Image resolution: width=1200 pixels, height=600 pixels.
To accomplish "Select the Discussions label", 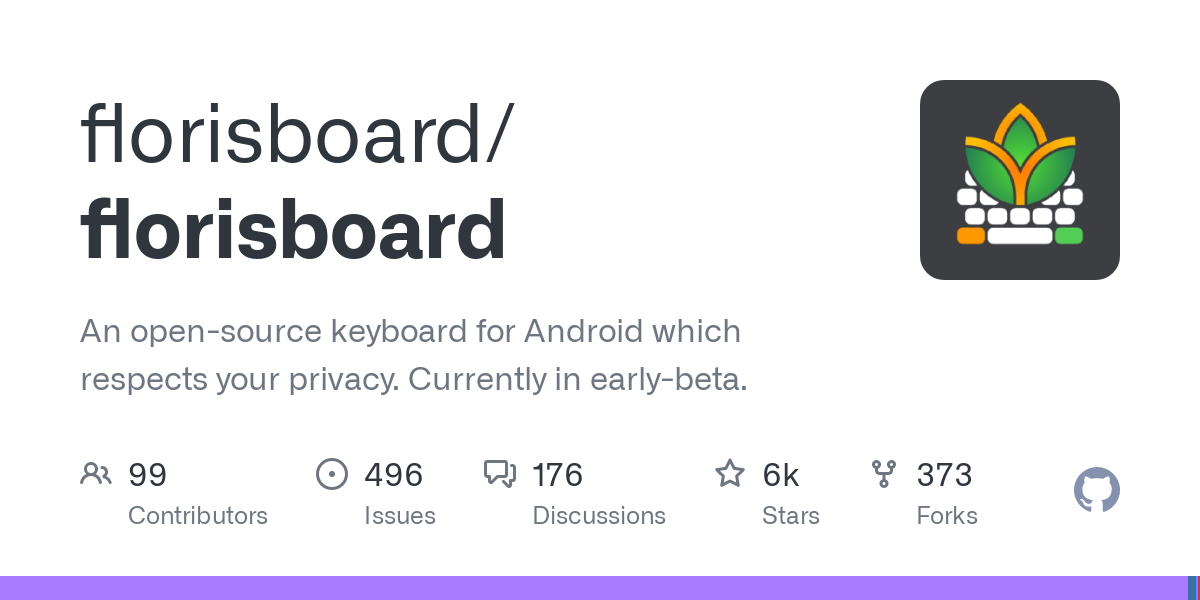I will click(x=599, y=516).
